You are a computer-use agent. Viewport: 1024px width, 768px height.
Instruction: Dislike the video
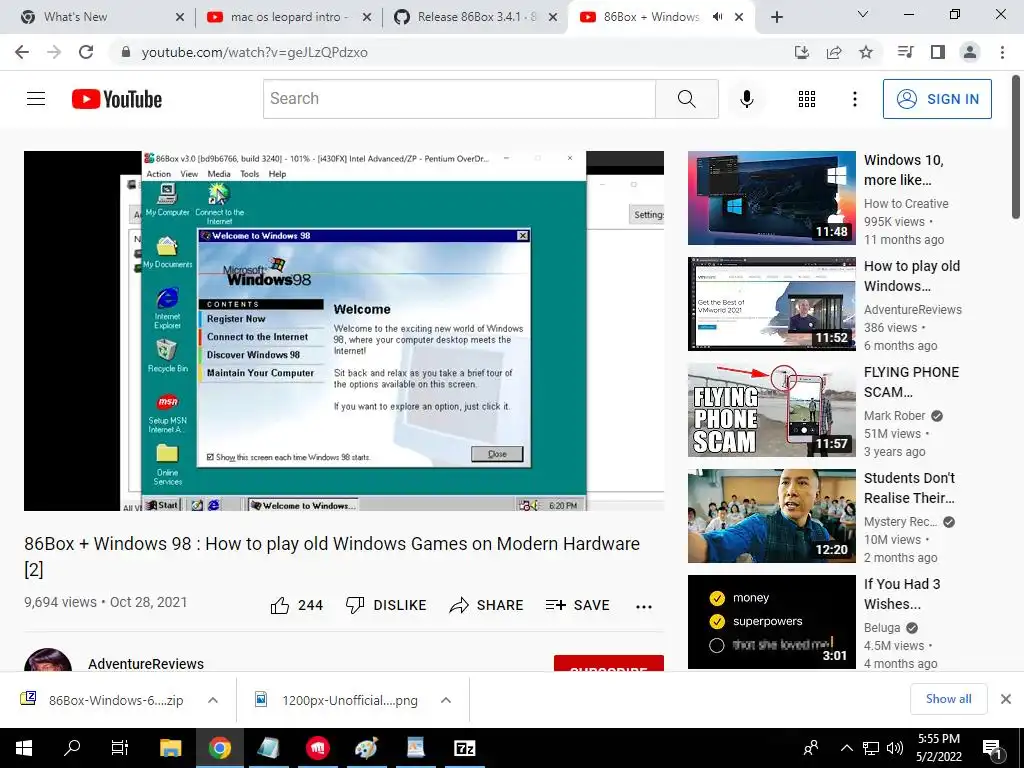(x=385, y=605)
